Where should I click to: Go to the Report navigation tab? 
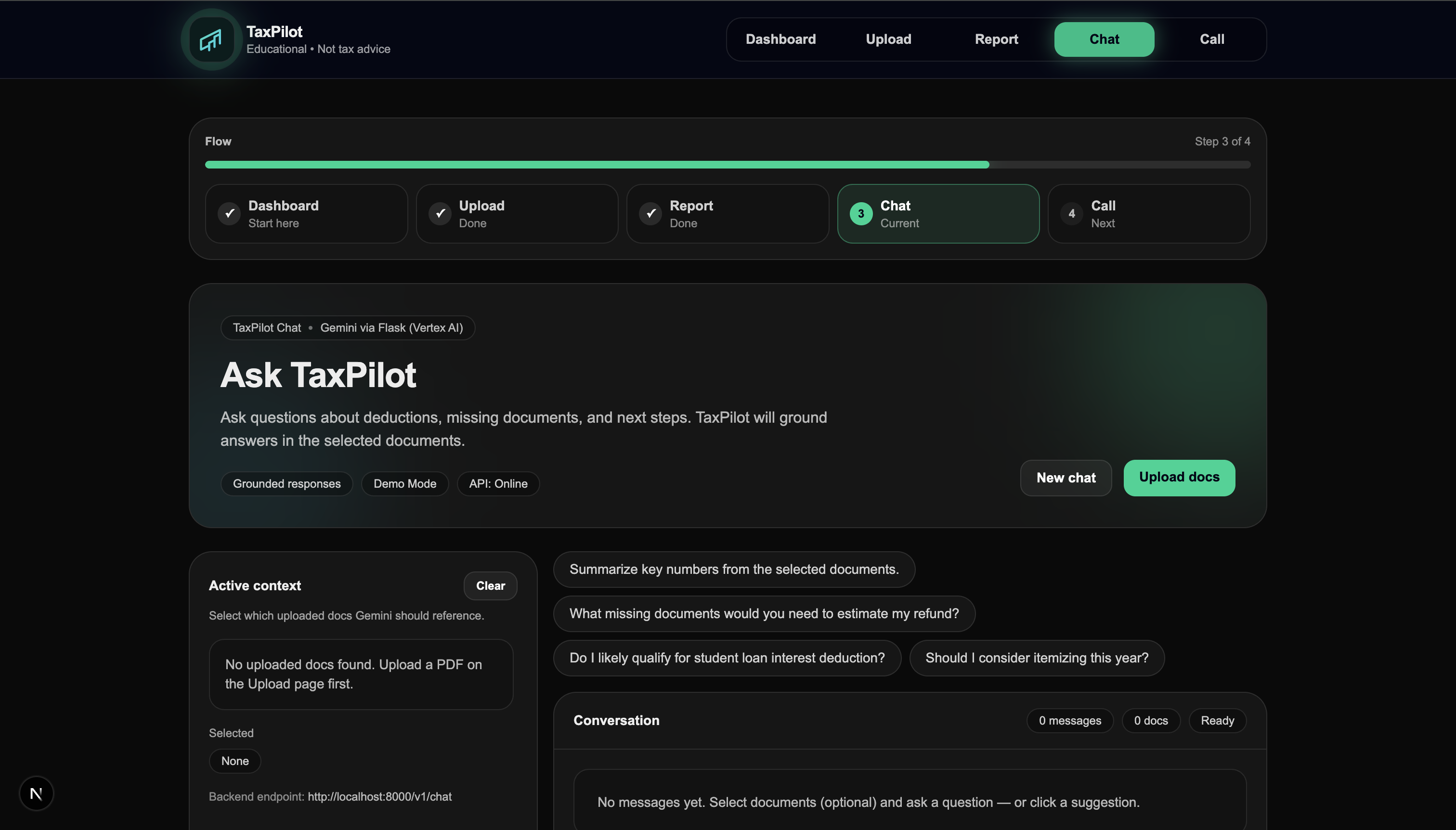pos(996,39)
